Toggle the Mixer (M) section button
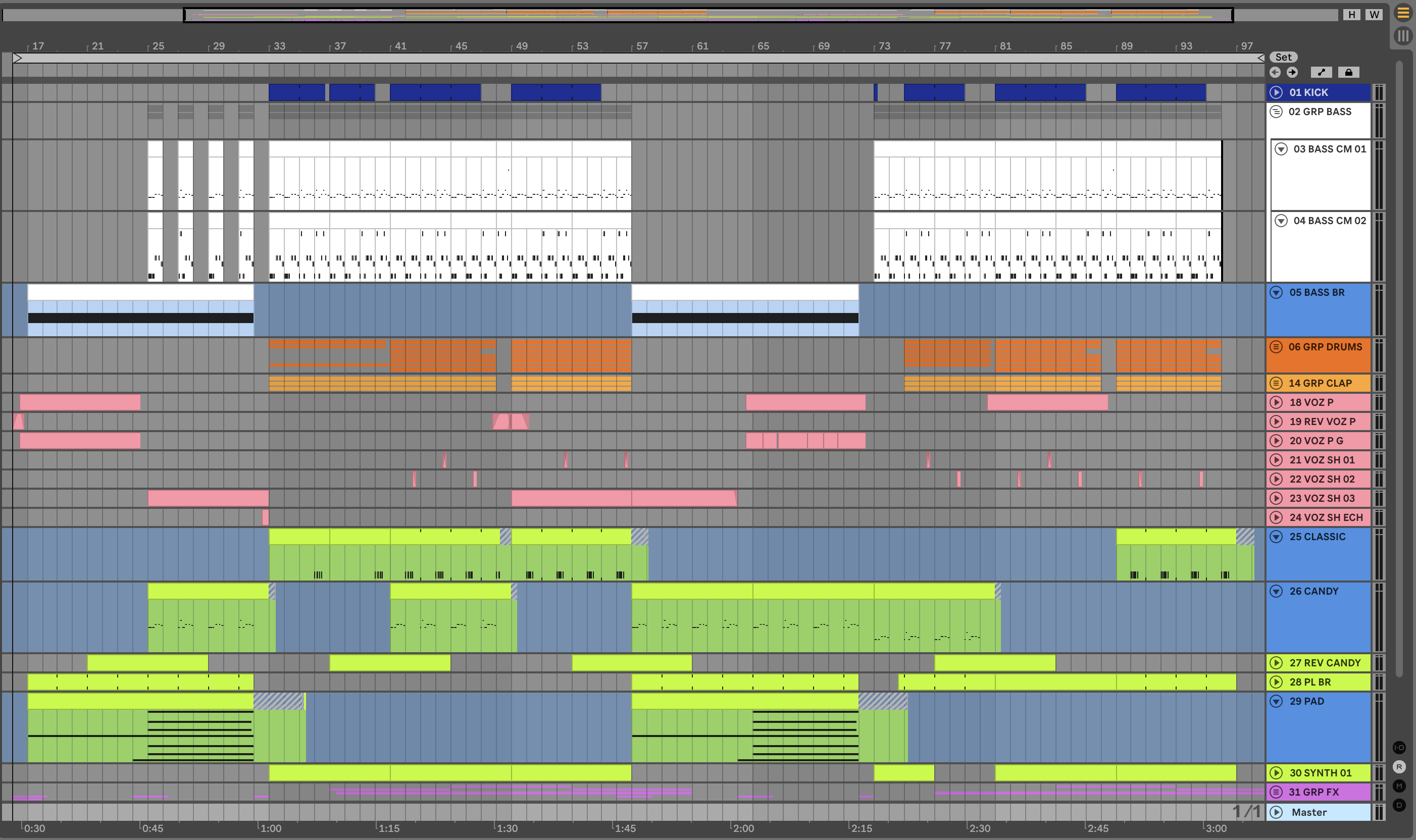Screen dimensions: 1416x840 [x=1399, y=785]
